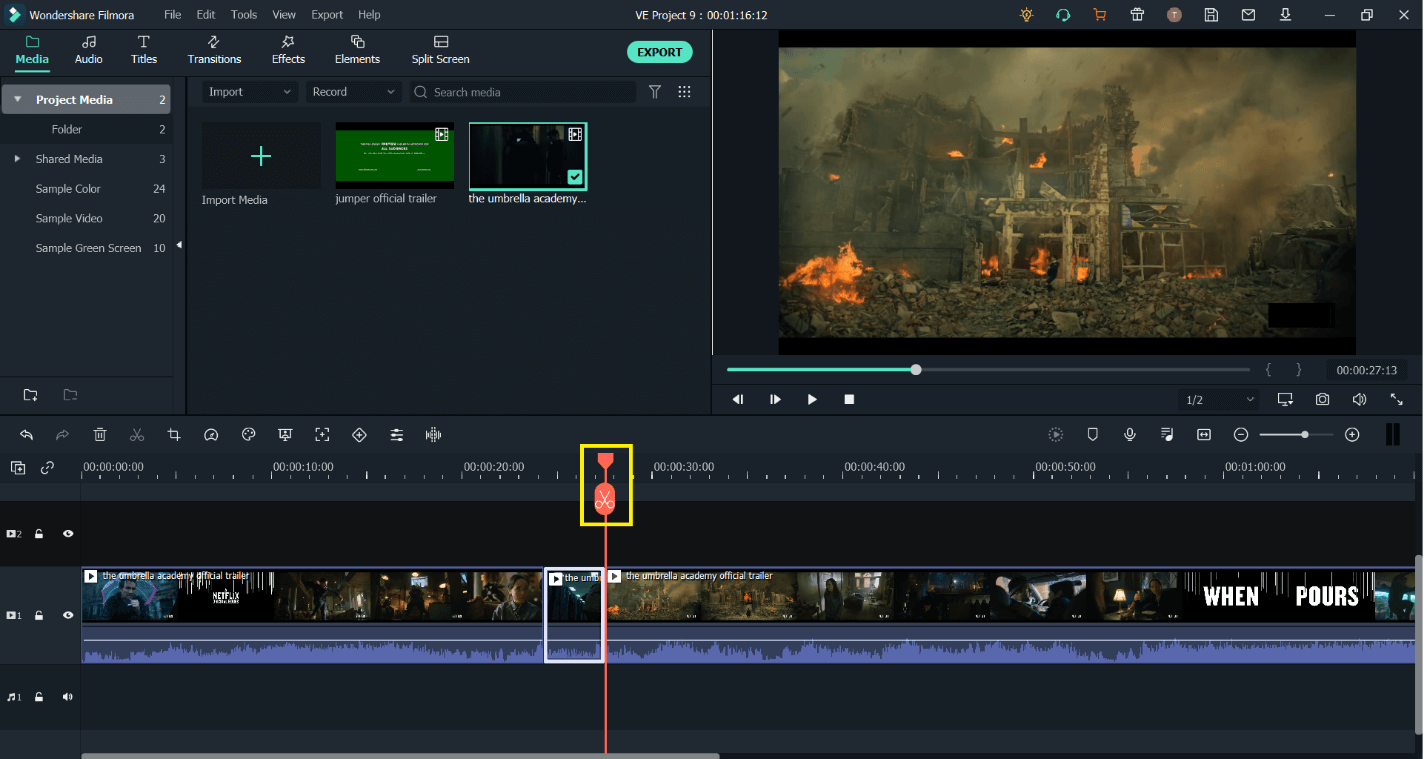Save project with floppy disk icon
This screenshot has width=1427, height=759.
tap(1211, 15)
